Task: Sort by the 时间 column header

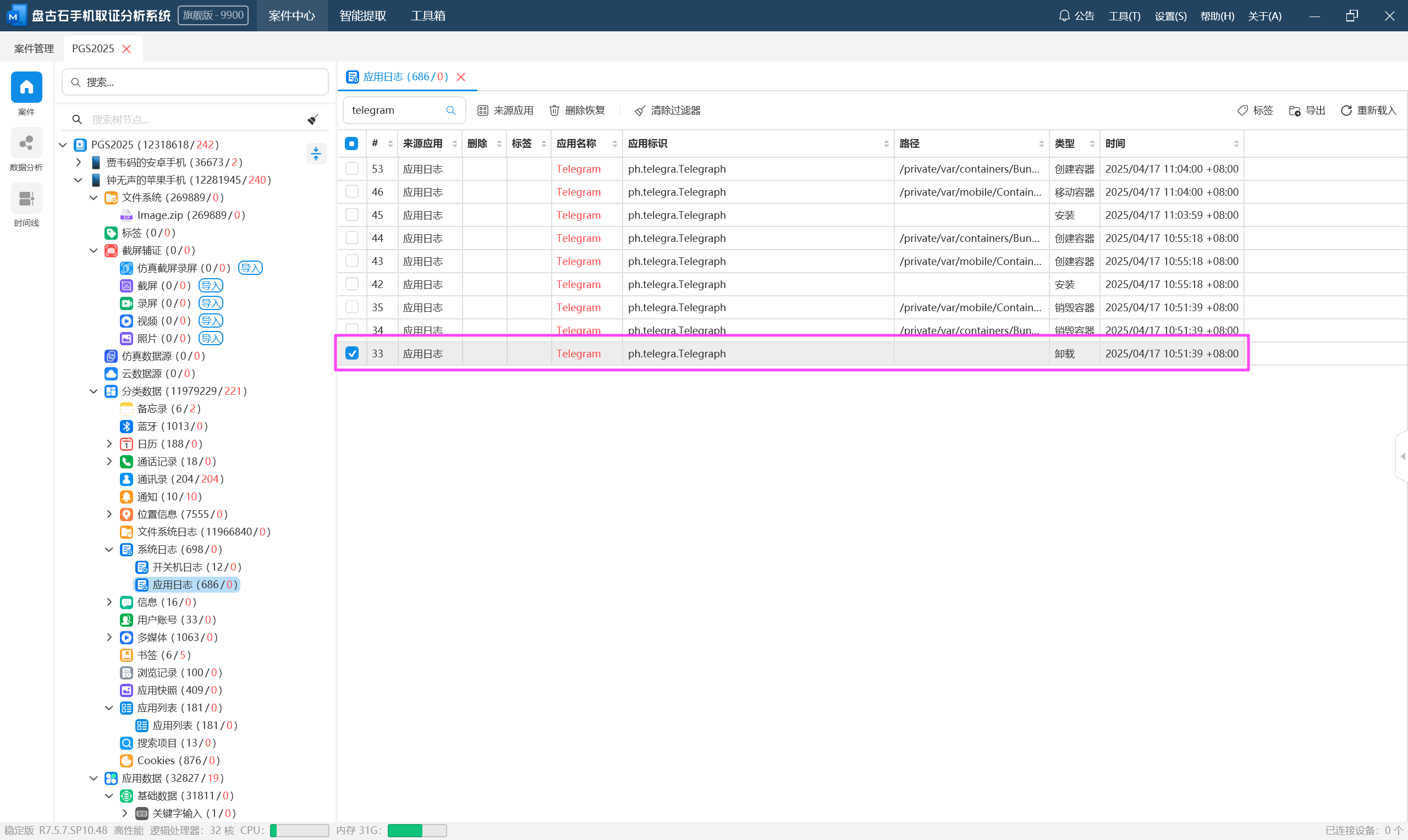Action: (x=1171, y=144)
